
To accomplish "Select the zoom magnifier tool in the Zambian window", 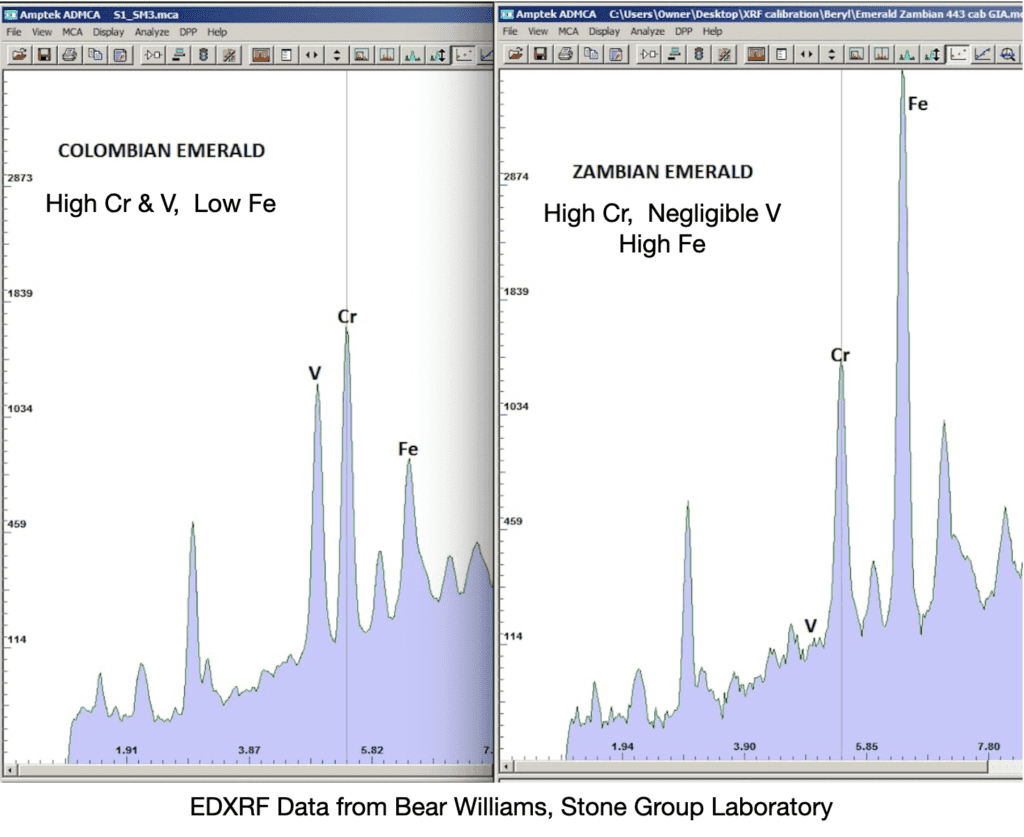I will (x=1006, y=55).
